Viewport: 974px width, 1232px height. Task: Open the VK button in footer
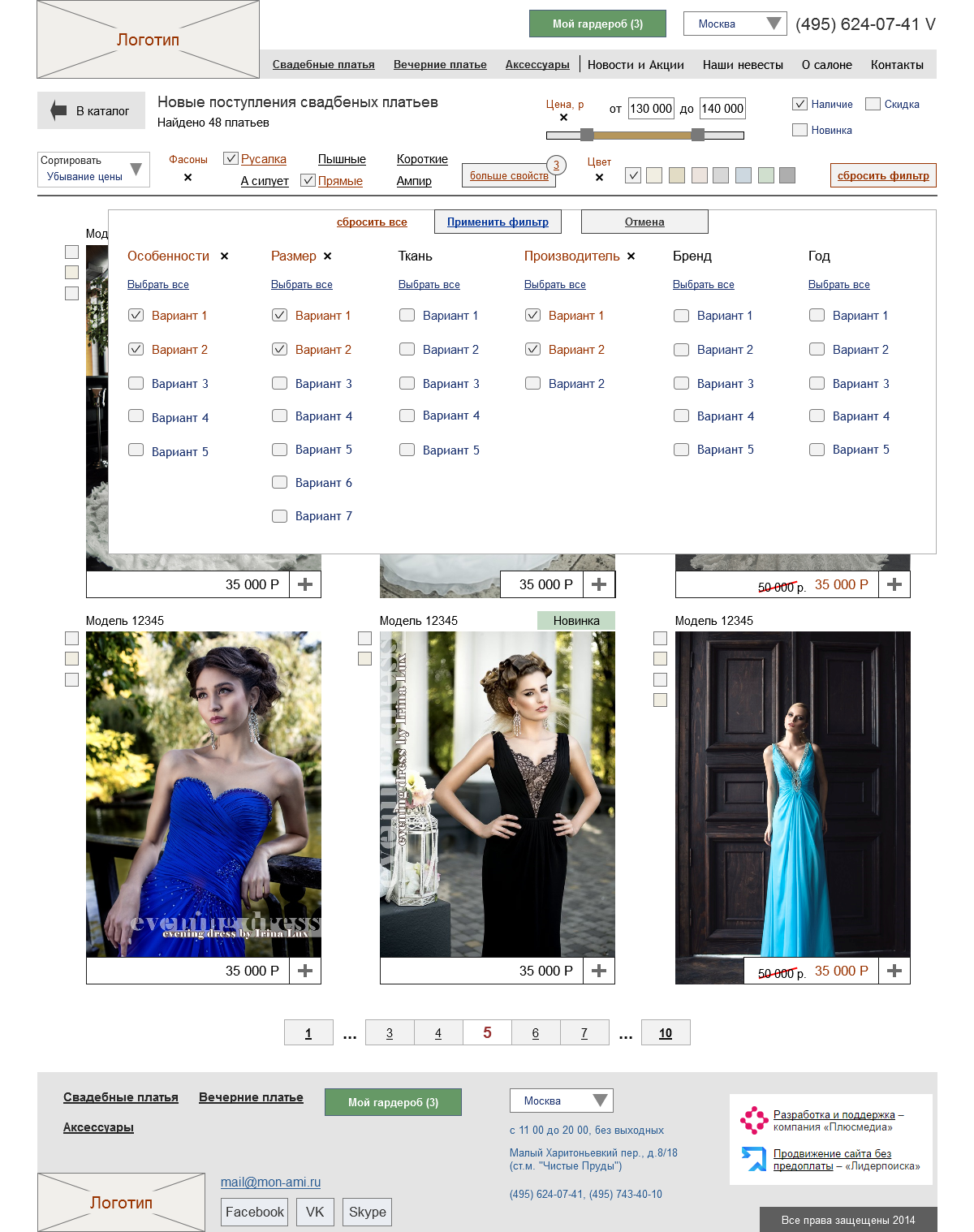pos(315,1212)
